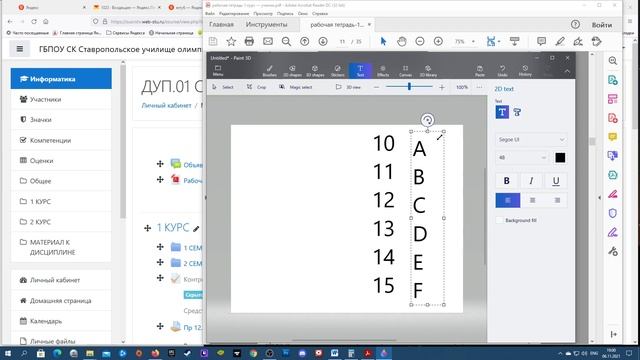Open Effects in Paint 3D
This screenshot has height=360, width=640.
(383, 71)
